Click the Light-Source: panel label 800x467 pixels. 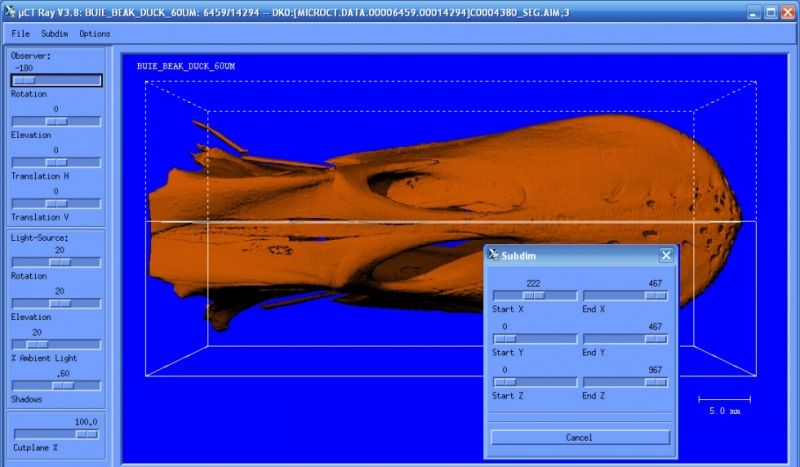39,238
